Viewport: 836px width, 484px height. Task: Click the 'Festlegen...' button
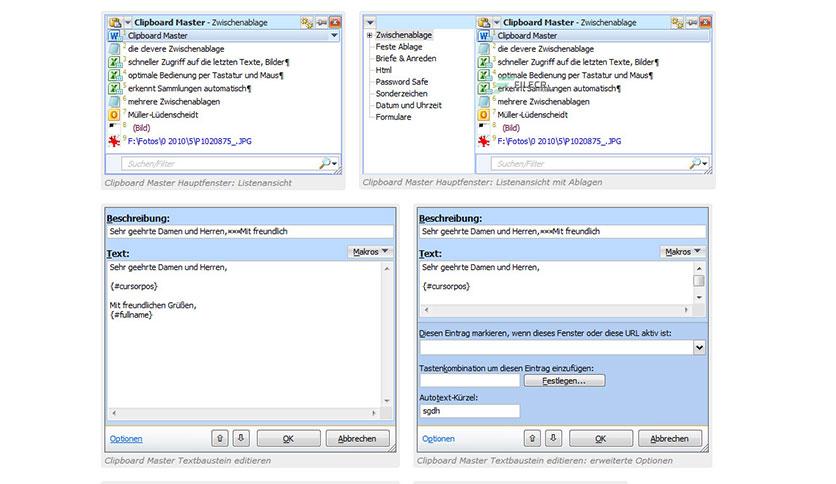[x=564, y=381]
